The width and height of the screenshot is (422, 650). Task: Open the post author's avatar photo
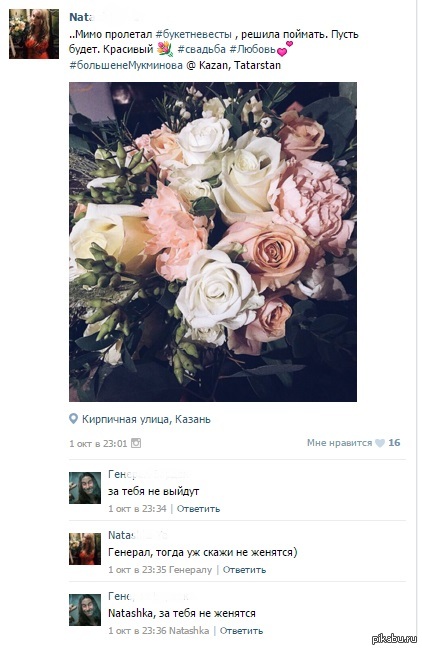[x=34, y=34]
